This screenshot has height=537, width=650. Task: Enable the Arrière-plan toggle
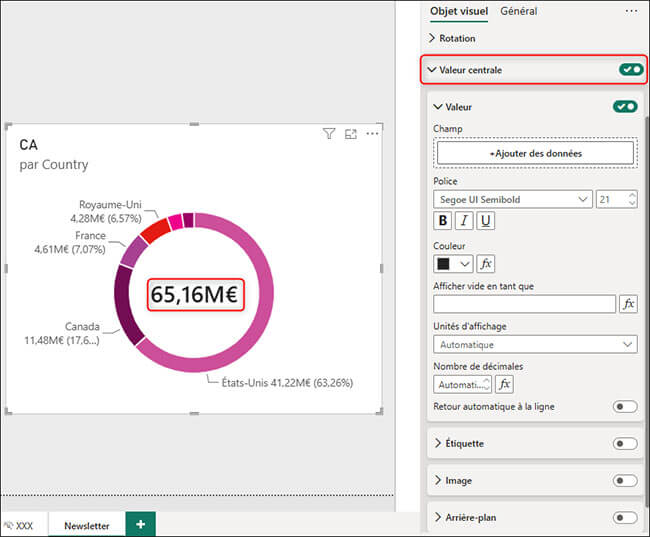tap(625, 518)
